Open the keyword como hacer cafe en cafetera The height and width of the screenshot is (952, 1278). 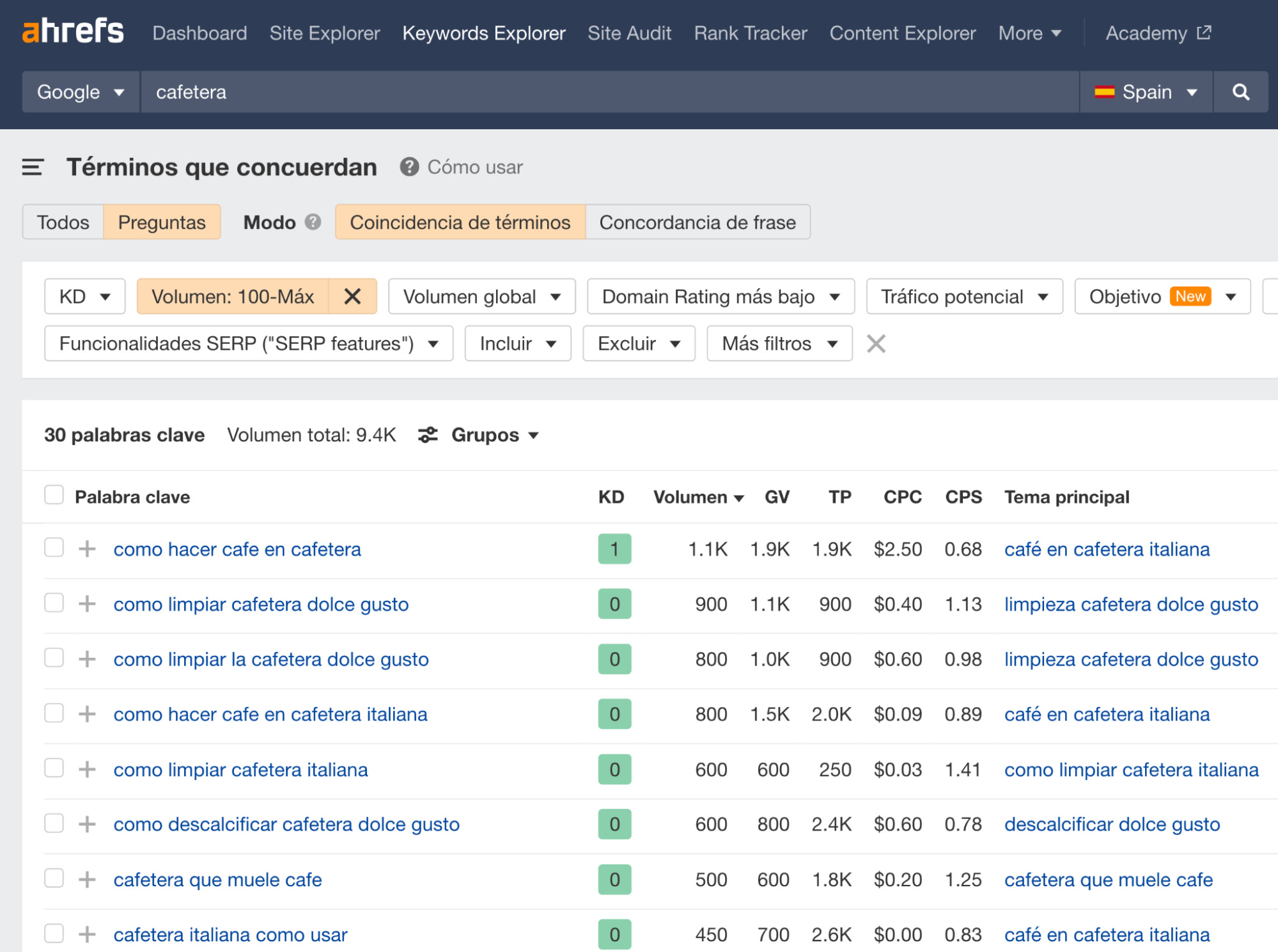pos(237,549)
